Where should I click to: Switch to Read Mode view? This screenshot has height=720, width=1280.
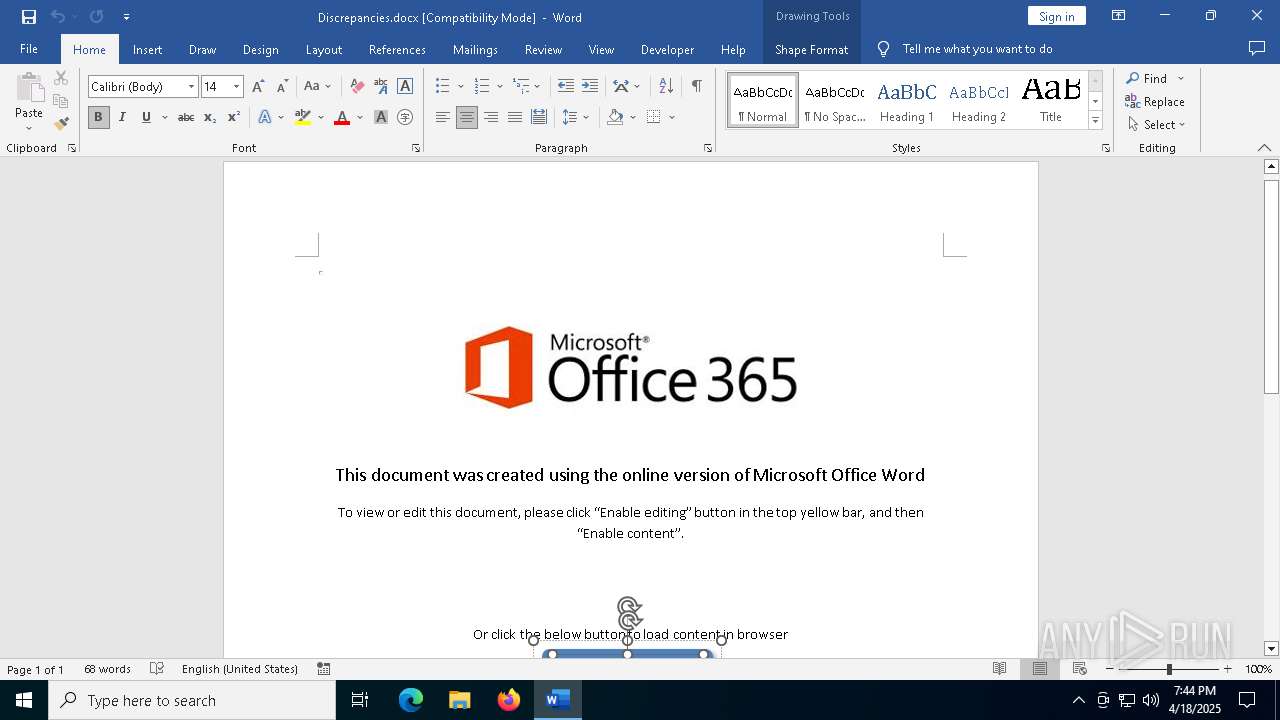[999, 669]
